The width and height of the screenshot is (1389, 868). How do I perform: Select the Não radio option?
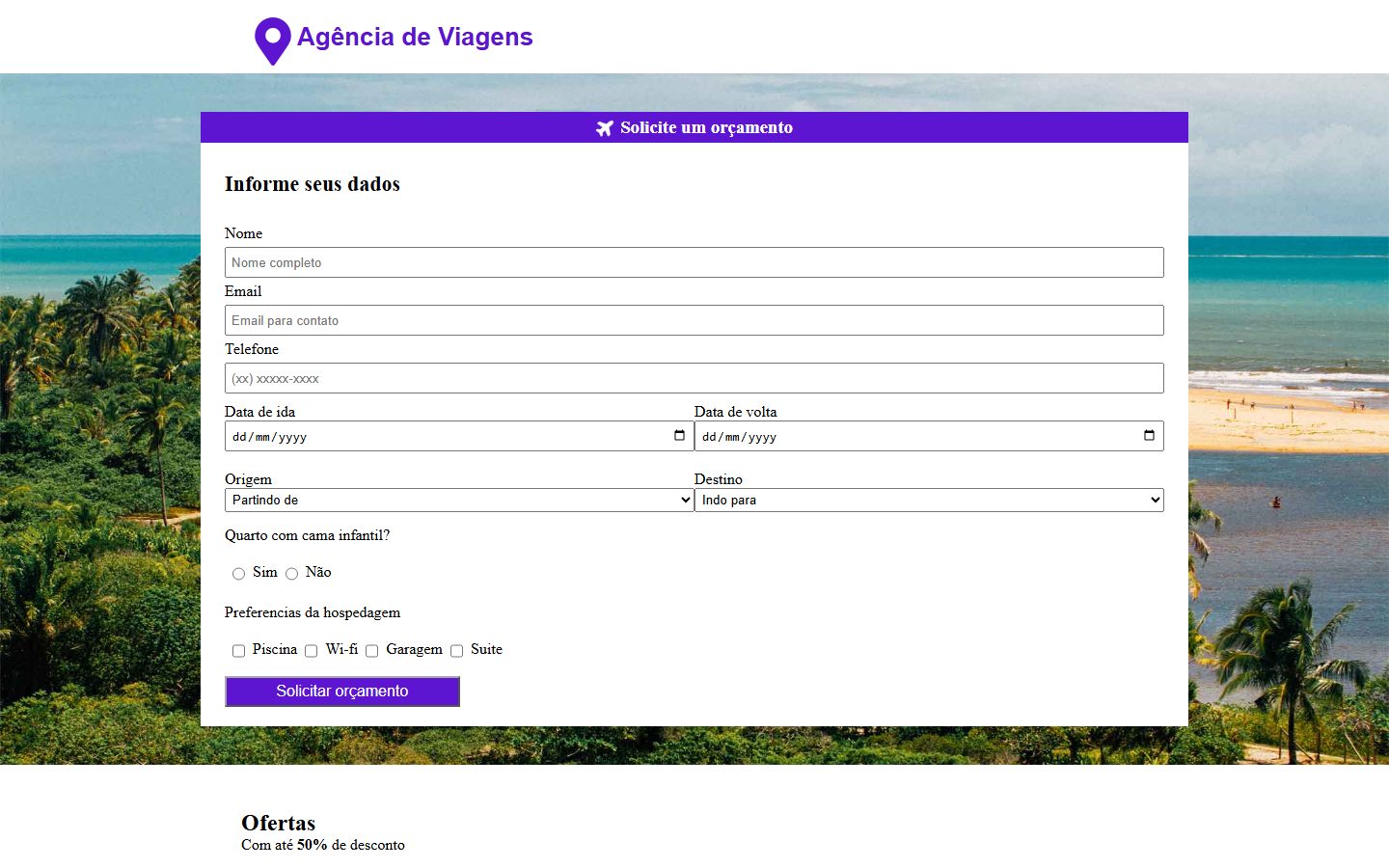[291, 574]
